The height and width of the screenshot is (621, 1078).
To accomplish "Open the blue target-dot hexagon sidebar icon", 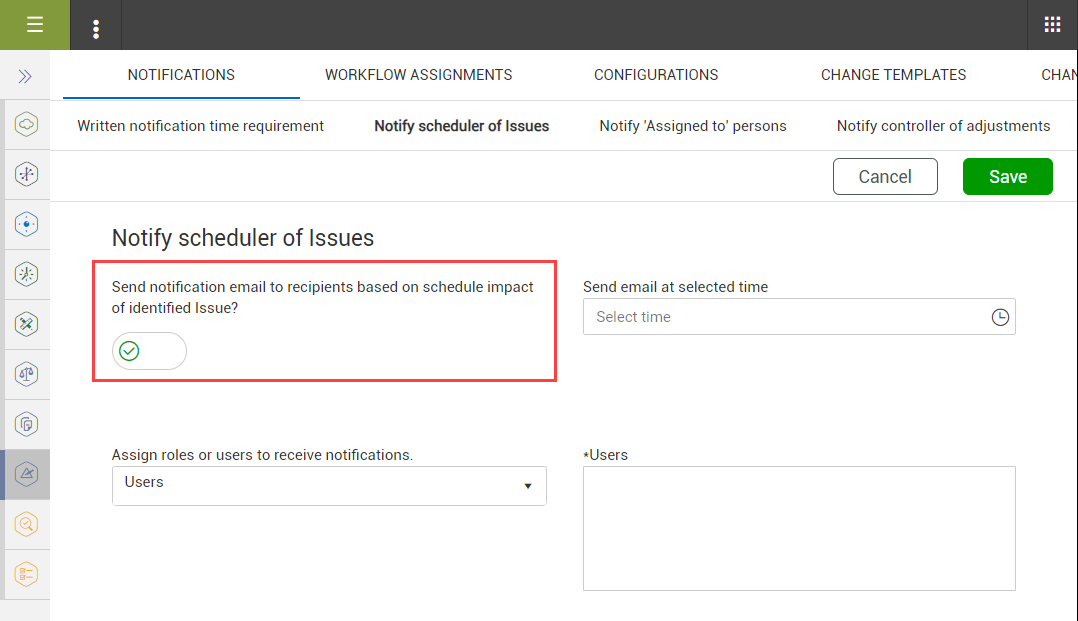I will (x=26, y=224).
